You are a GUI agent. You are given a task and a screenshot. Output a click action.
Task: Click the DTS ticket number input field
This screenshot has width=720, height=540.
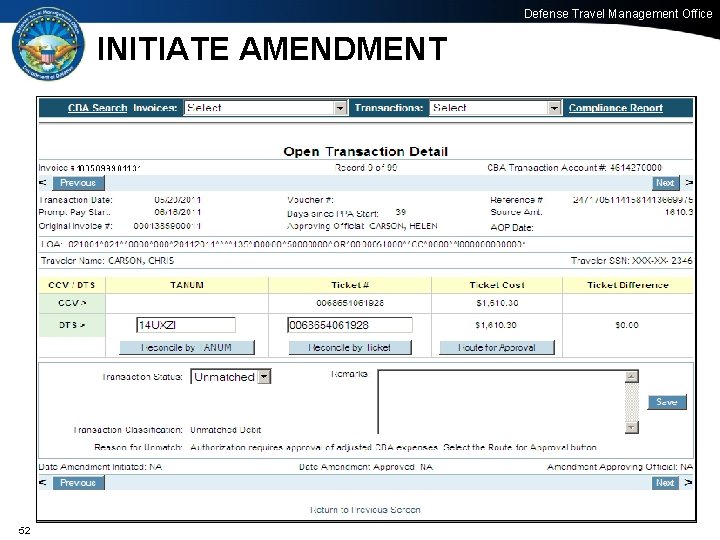tap(350, 325)
